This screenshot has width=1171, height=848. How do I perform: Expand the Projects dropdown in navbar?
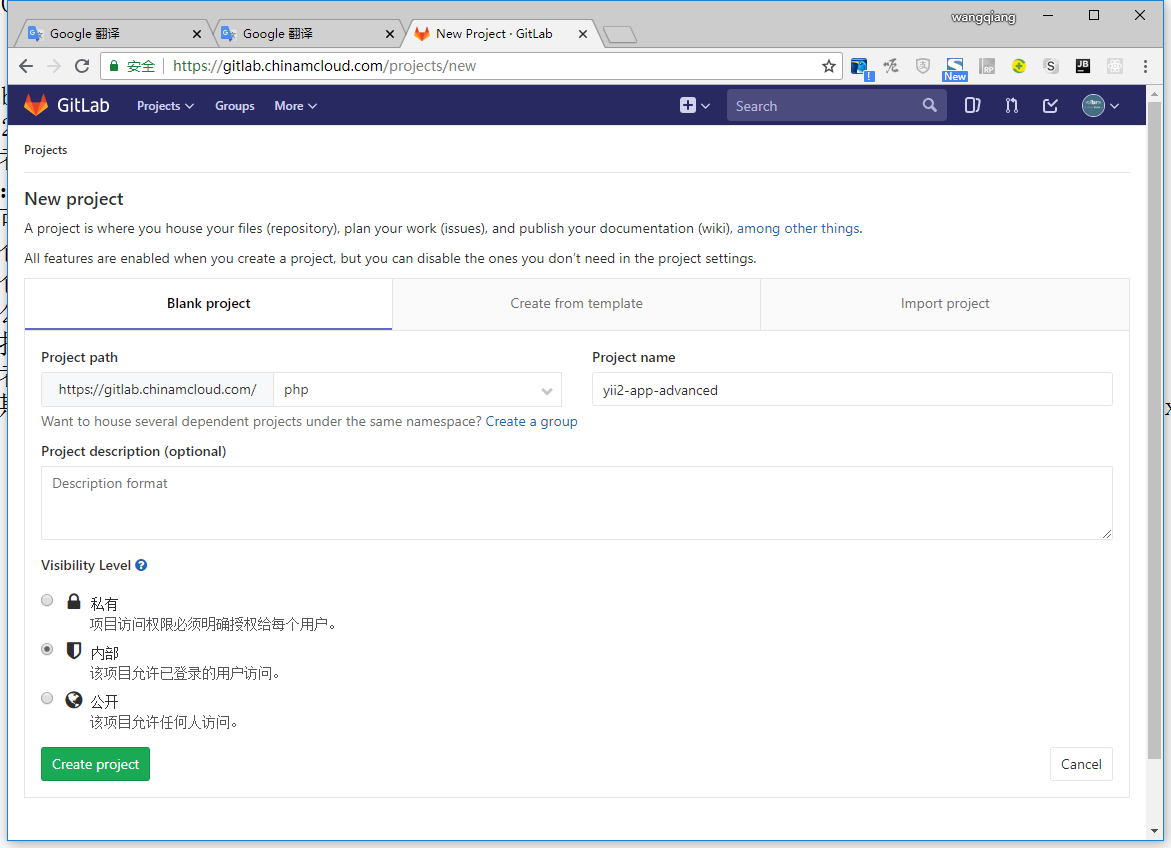point(165,105)
